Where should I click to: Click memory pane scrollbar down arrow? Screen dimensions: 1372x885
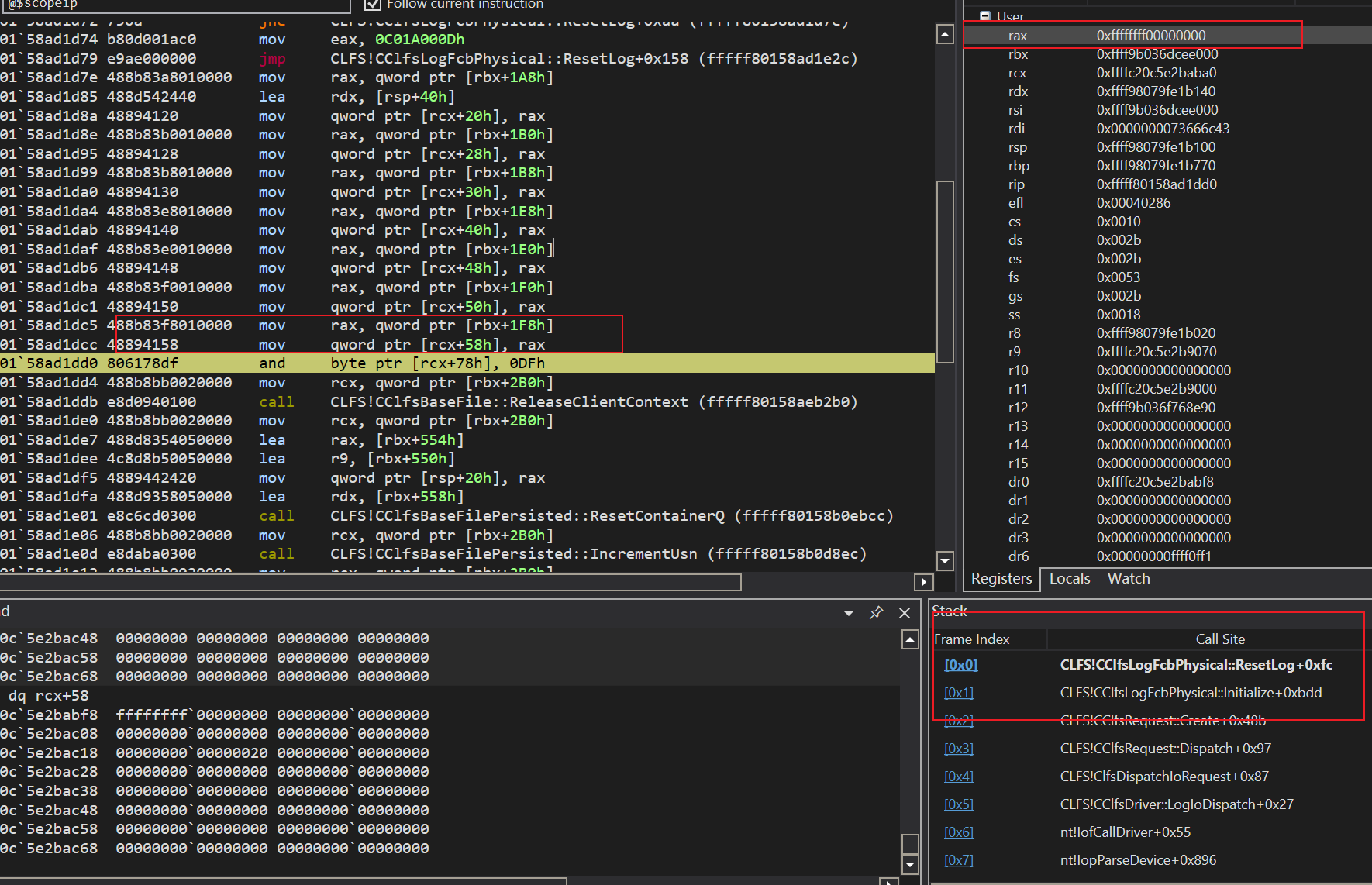point(911,864)
